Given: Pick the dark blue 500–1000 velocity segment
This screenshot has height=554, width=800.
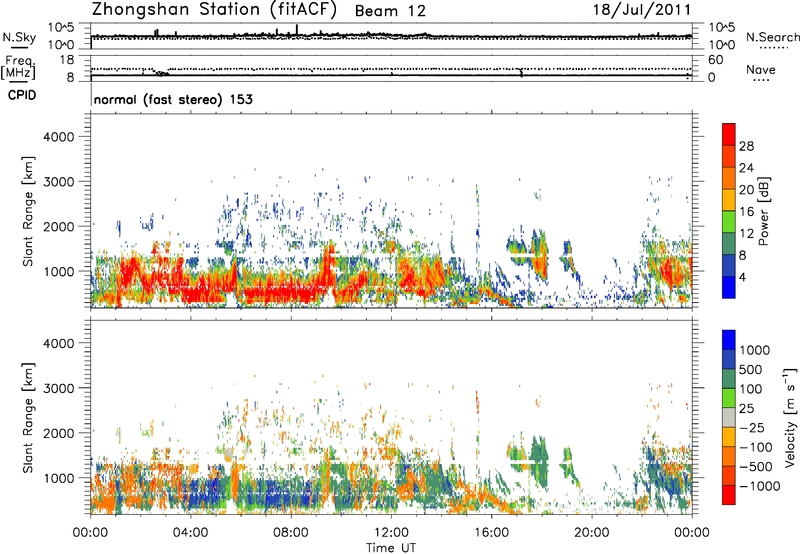Looking at the screenshot, I should coord(729,360).
